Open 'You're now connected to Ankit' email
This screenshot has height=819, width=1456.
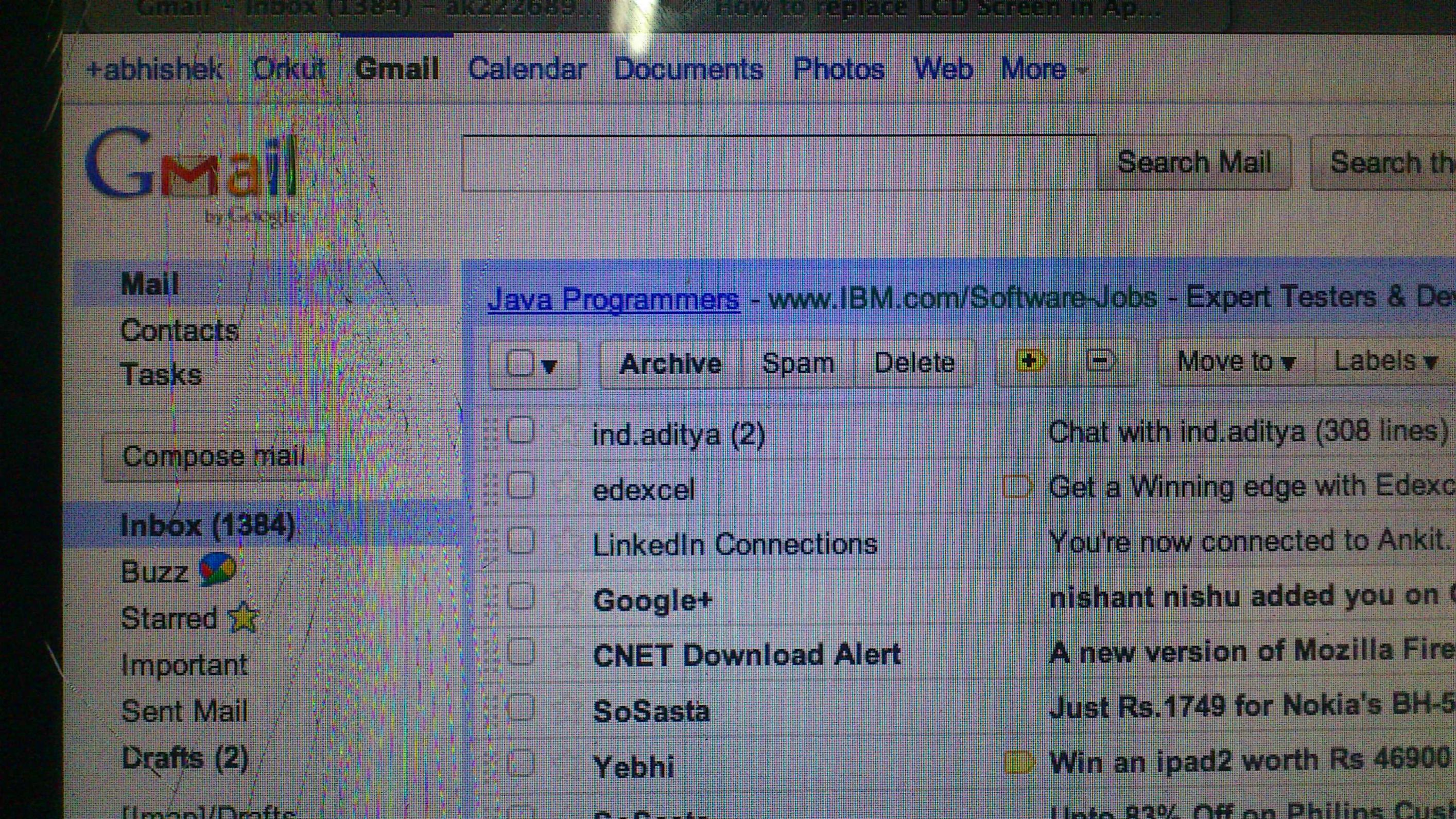(1250, 542)
